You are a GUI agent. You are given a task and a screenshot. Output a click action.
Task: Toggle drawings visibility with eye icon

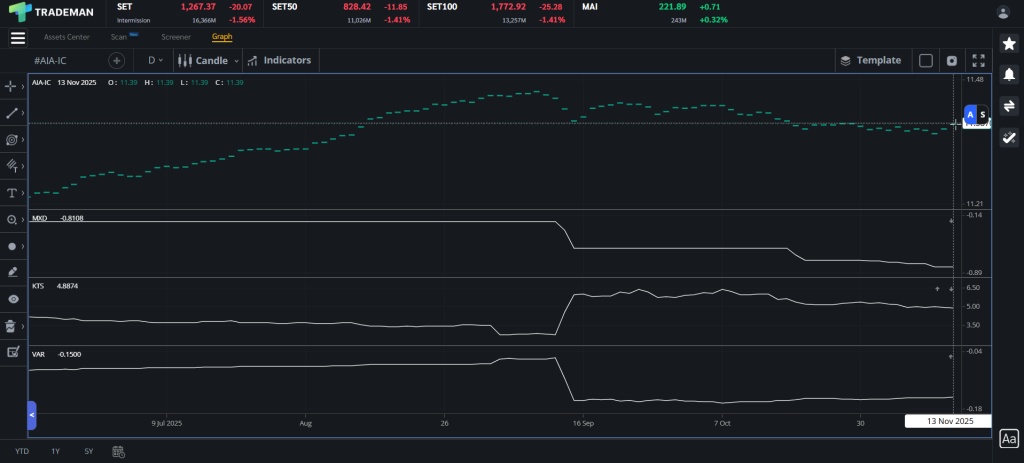(12, 299)
